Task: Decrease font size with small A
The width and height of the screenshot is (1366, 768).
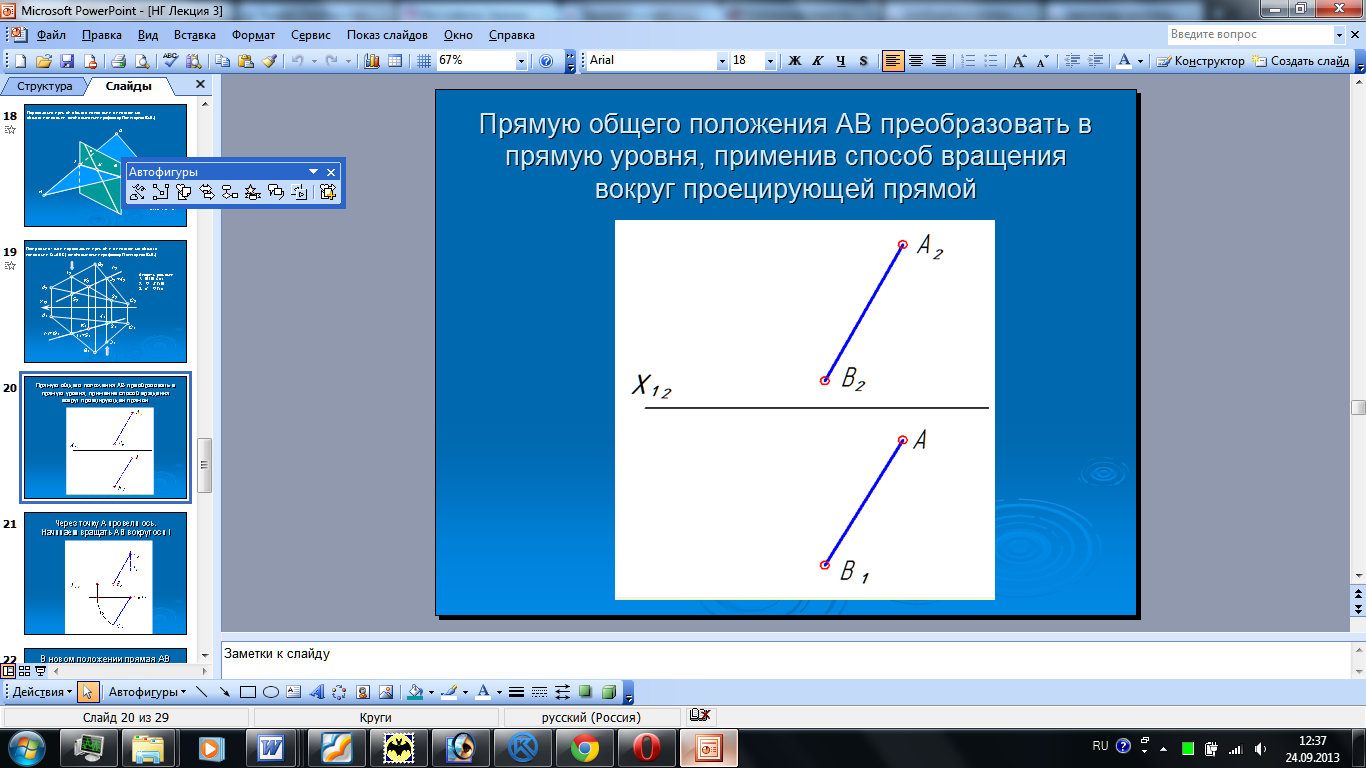Action: [1043, 61]
